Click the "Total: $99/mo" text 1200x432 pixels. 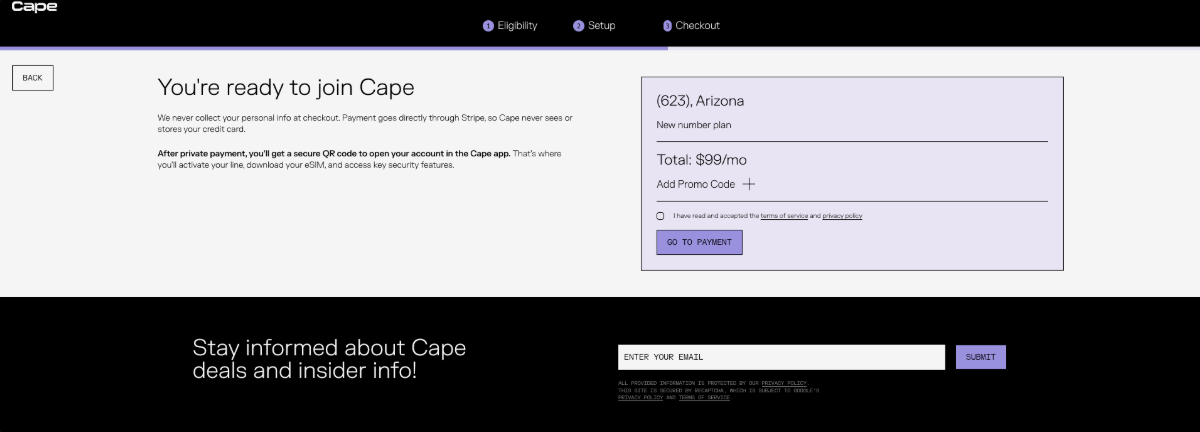[x=701, y=159]
